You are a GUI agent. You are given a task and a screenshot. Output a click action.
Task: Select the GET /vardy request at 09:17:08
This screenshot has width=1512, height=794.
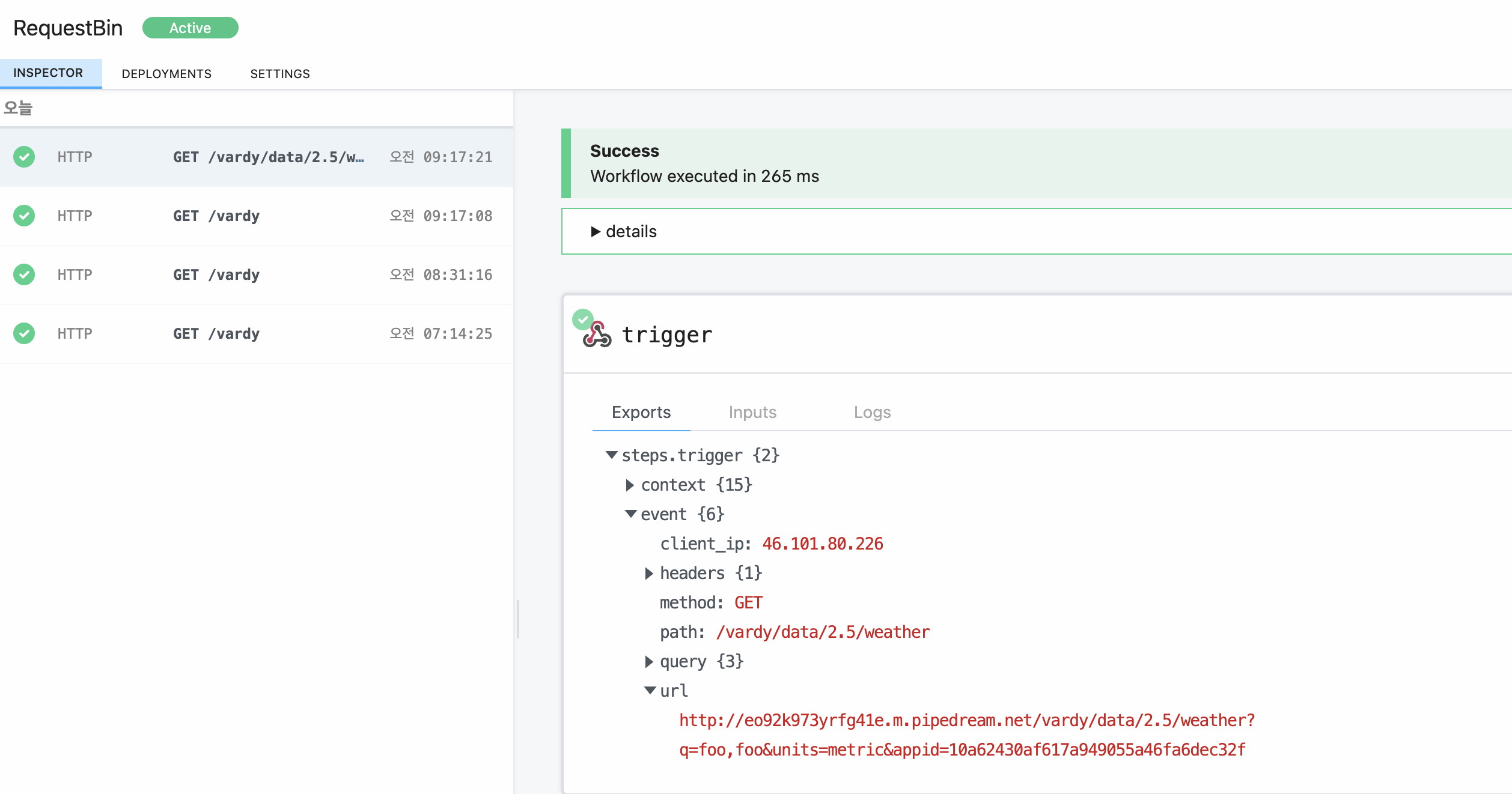click(x=257, y=216)
